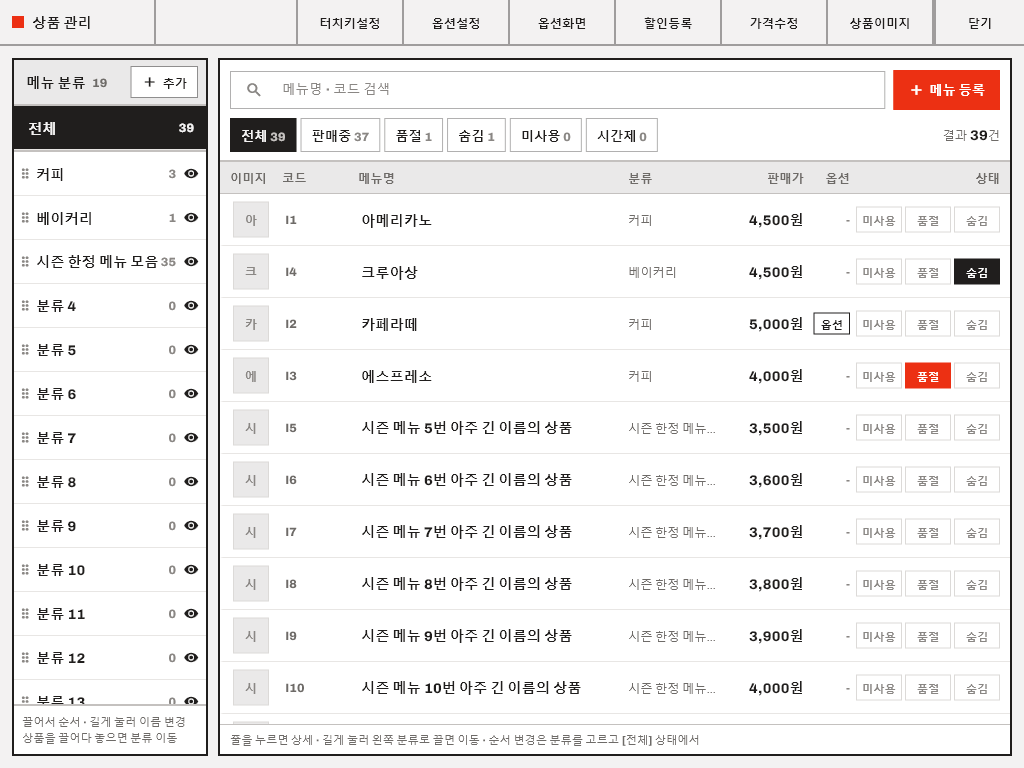Turn off 품절 for 에스프레소

point(927,376)
